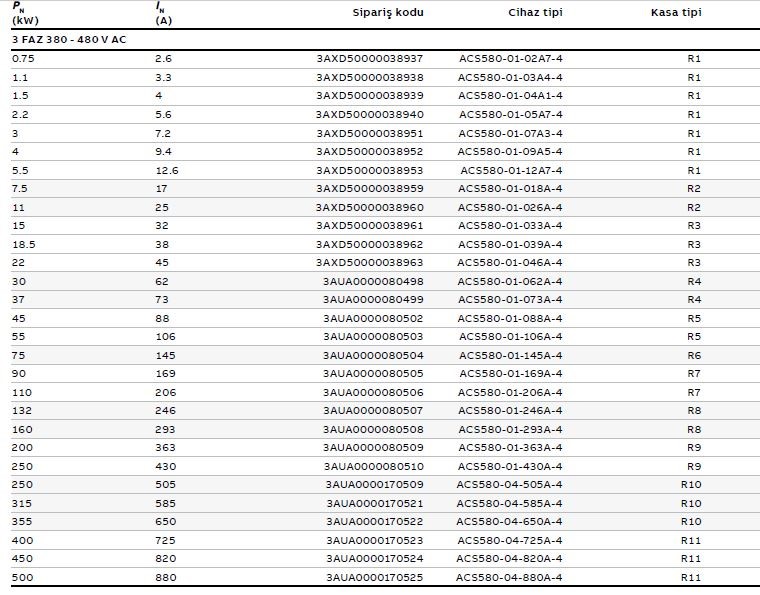
Task: Click order code 3AUA0000170524
Action: pos(375,559)
